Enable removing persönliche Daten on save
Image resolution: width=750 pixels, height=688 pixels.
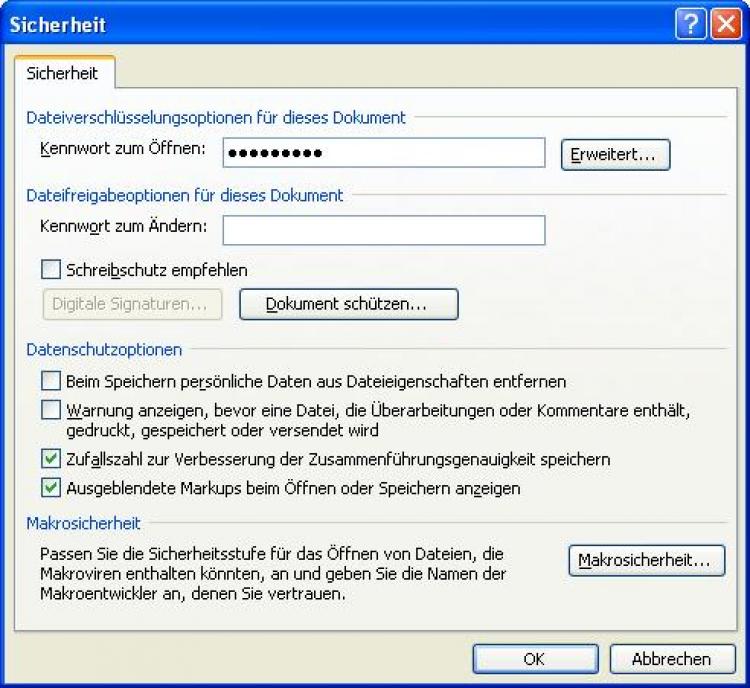click(x=51, y=381)
